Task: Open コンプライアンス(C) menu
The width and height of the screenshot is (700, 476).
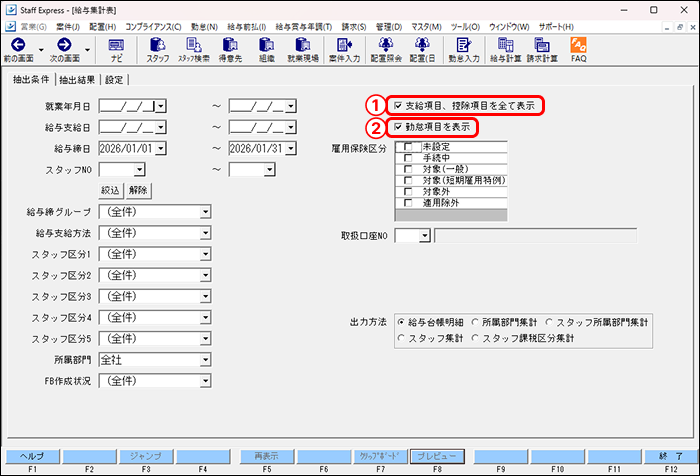Action: [x=153, y=27]
